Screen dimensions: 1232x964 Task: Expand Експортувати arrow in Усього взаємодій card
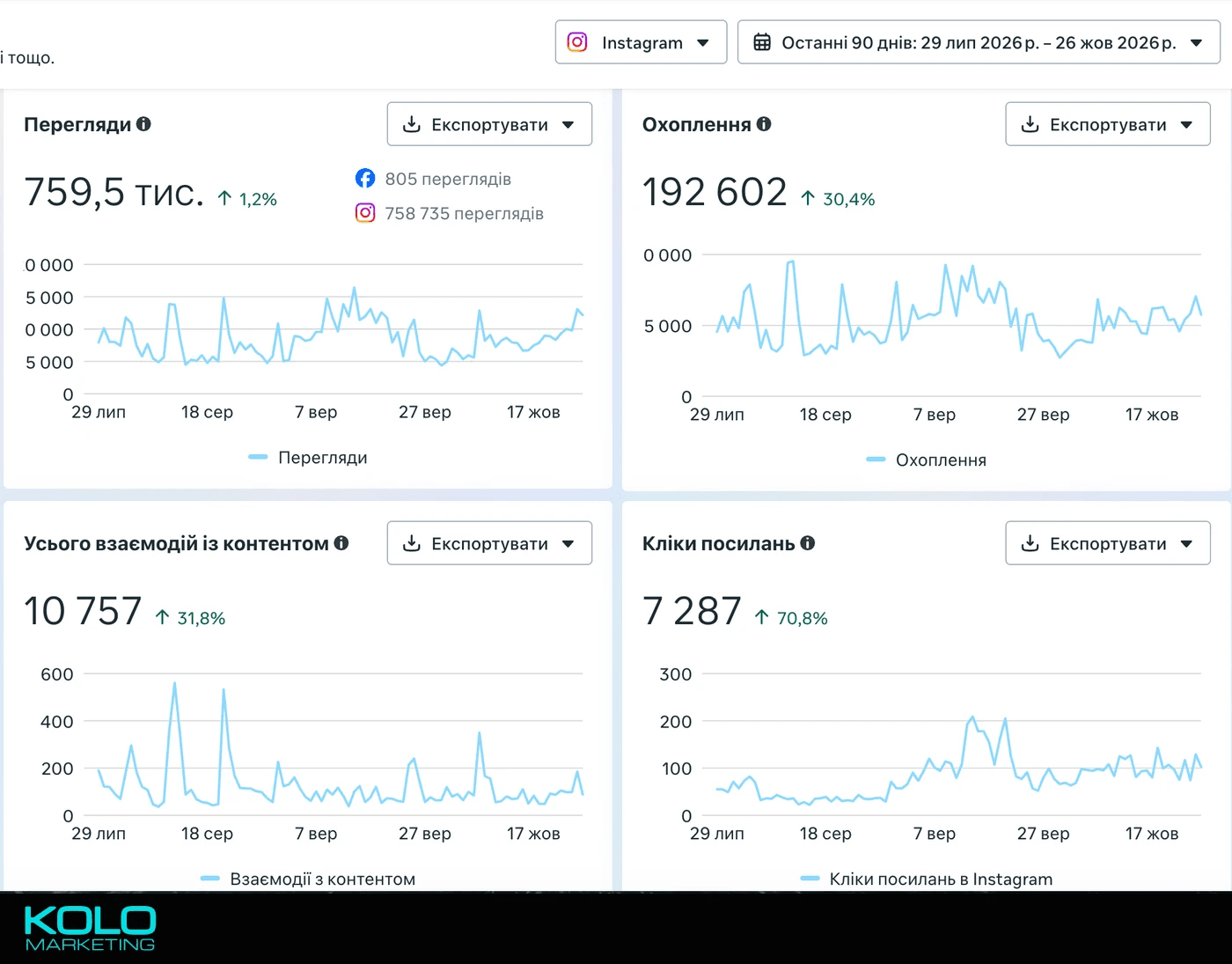point(568,544)
